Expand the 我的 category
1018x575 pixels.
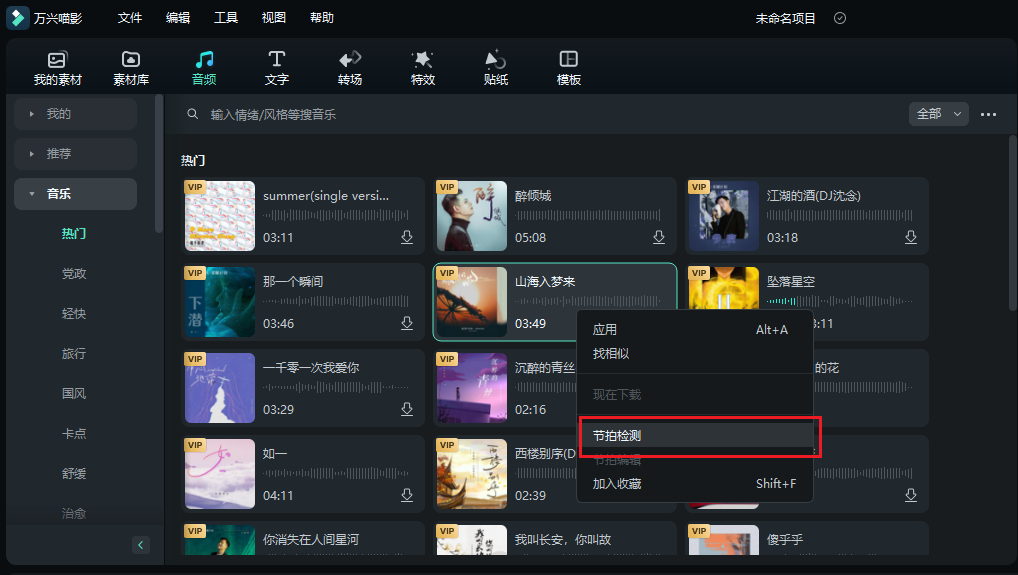(x=75, y=114)
